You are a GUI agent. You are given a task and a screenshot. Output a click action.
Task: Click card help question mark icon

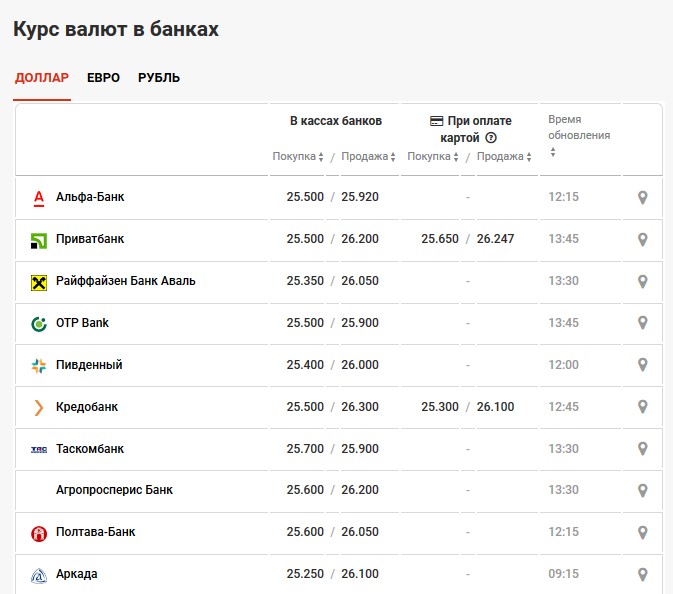point(491,138)
